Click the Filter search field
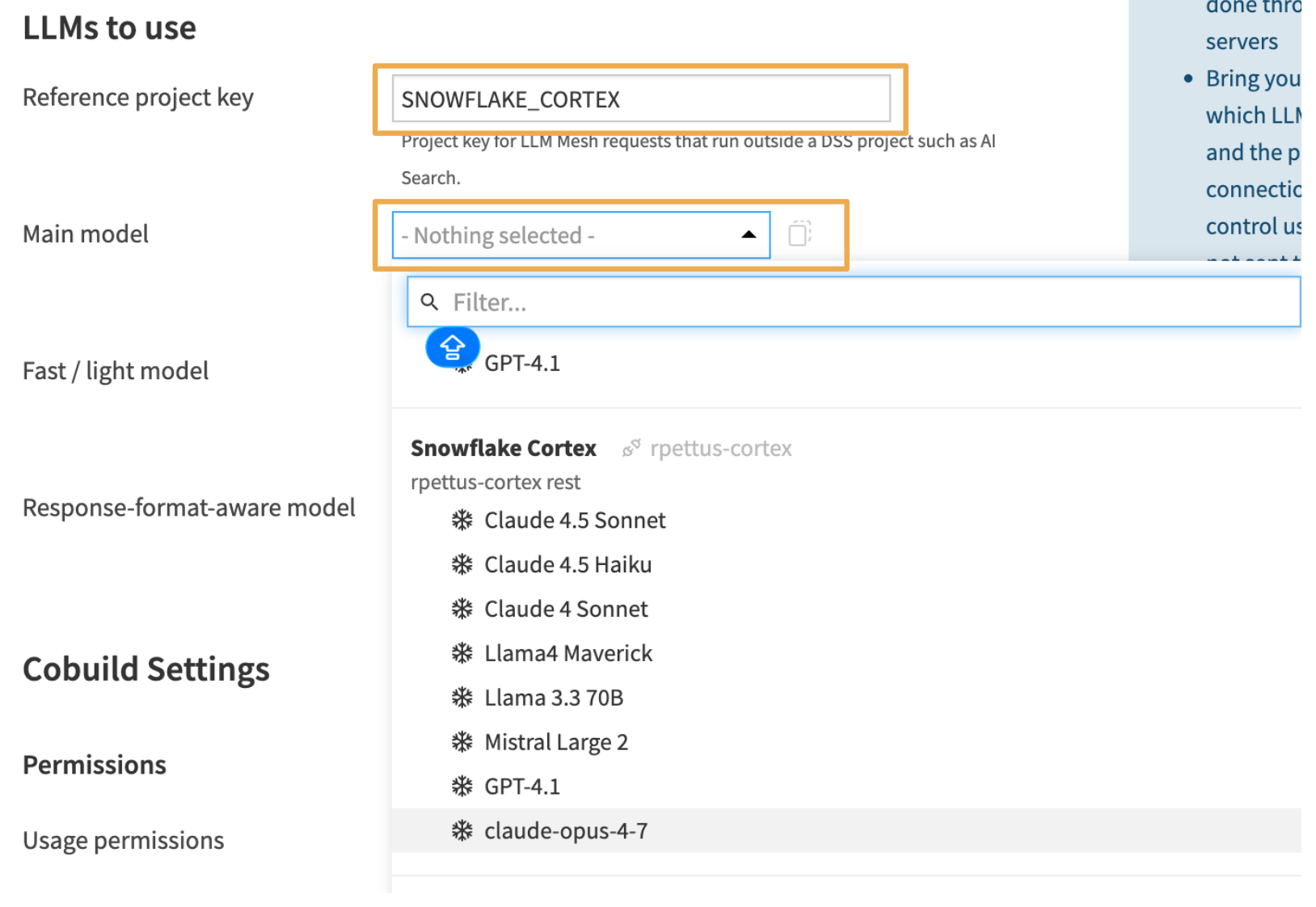1316x907 pixels. (854, 302)
